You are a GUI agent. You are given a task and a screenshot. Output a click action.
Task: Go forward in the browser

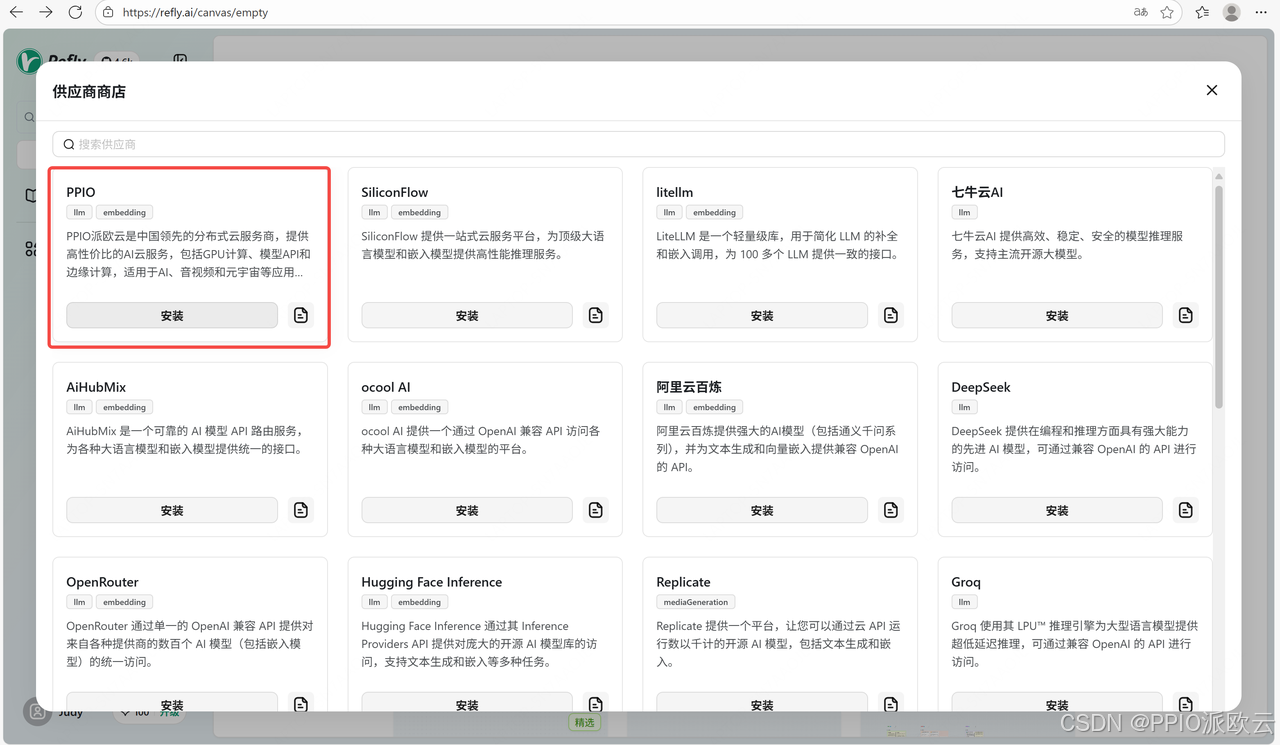[46, 12]
